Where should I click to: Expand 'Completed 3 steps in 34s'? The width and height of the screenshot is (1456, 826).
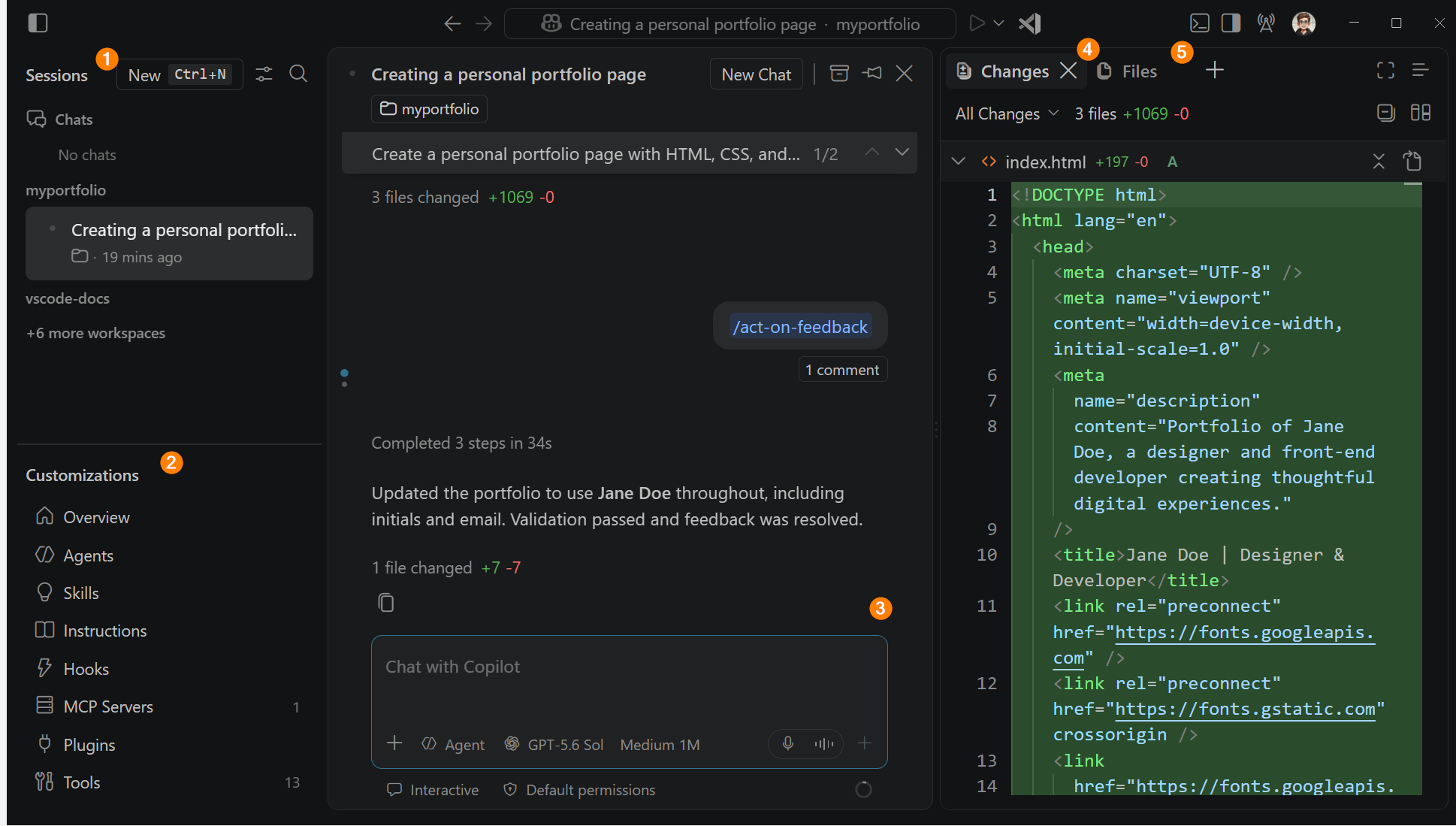coord(461,443)
